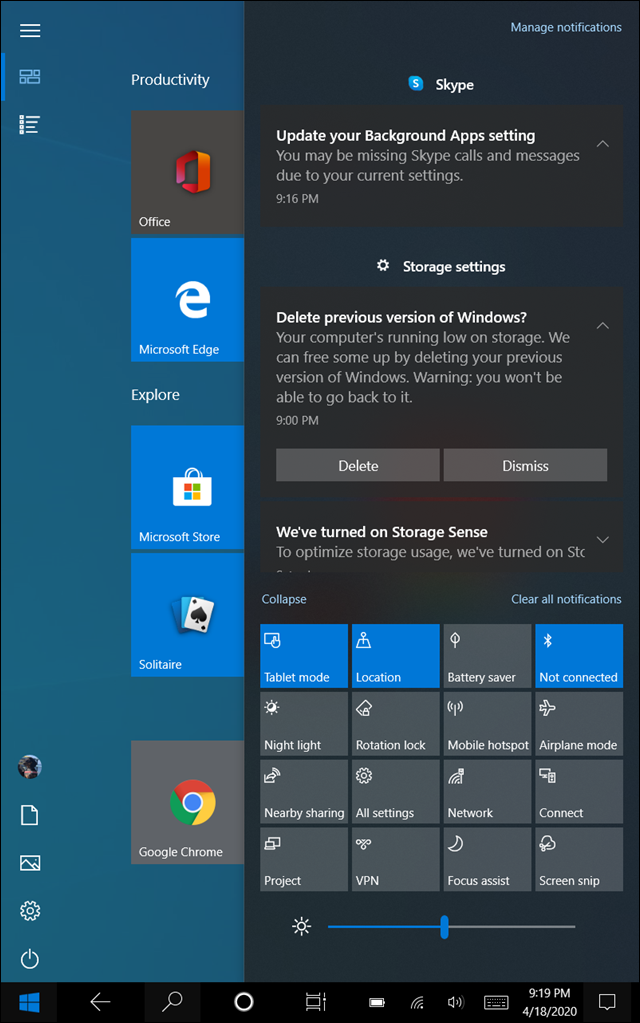Toggle Location quick action
Viewport: 640px width, 1023px height.
pos(395,656)
